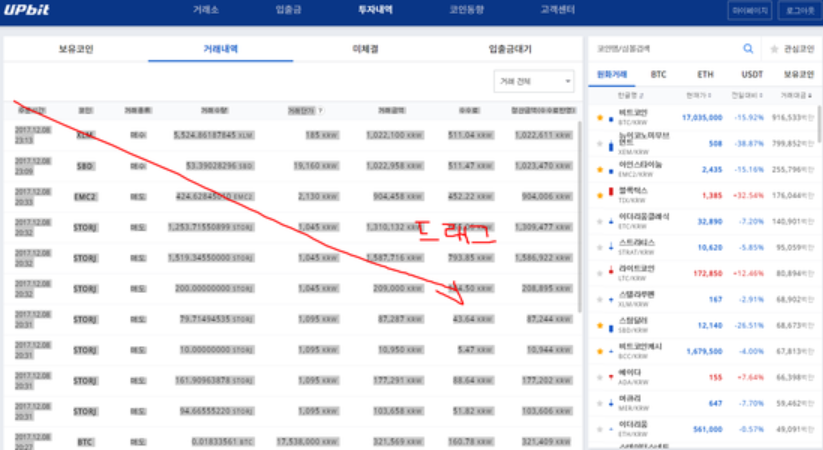Click the ADA/KRW favorite star
This screenshot has height=450, width=823.
pyautogui.click(x=599, y=378)
